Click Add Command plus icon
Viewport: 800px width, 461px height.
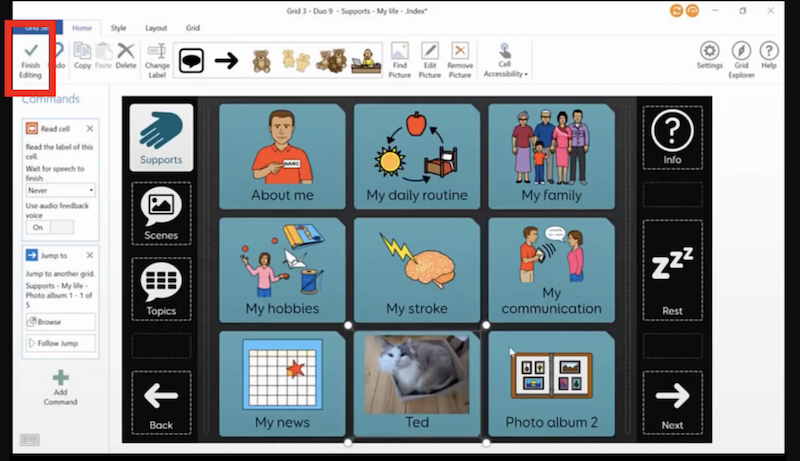[x=60, y=378]
